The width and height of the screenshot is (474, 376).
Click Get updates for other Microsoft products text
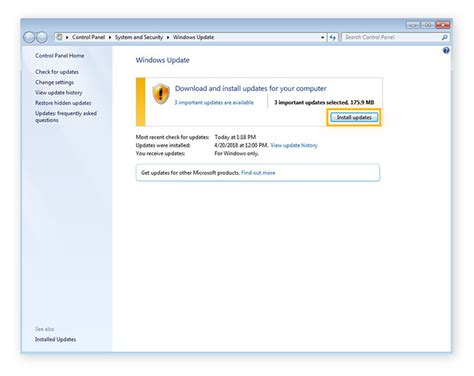click(190, 173)
